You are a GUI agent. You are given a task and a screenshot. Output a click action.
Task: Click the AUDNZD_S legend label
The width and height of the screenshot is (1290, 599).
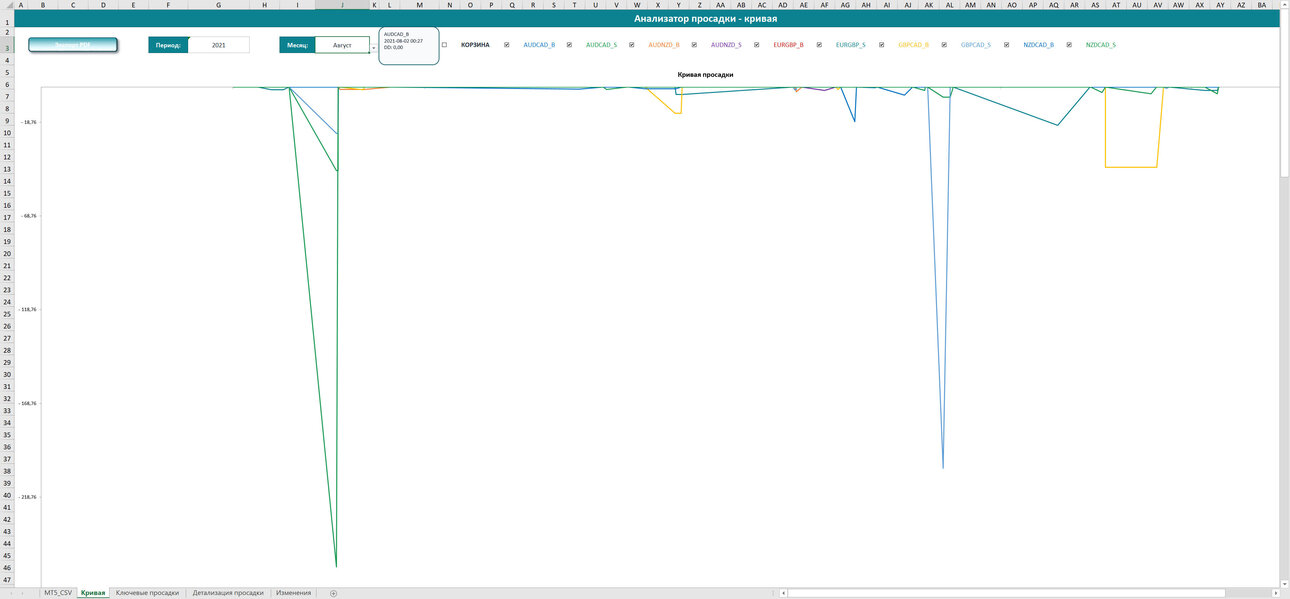pyautogui.click(x=726, y=45)
